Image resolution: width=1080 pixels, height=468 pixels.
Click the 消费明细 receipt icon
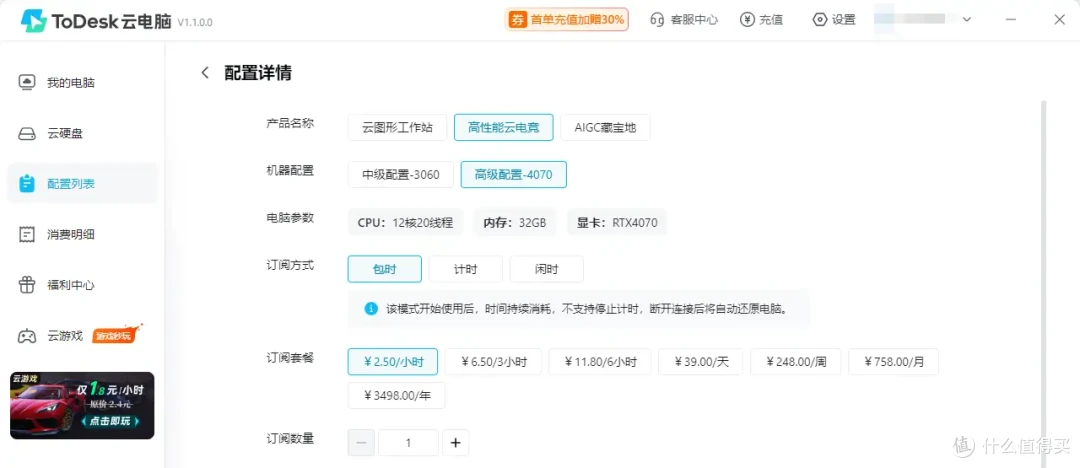click(27, 234)
